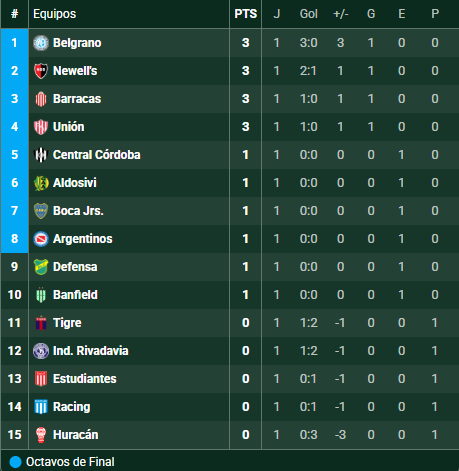Select the Racing striped shield logo
459x471 pixels.
[41, 407]
